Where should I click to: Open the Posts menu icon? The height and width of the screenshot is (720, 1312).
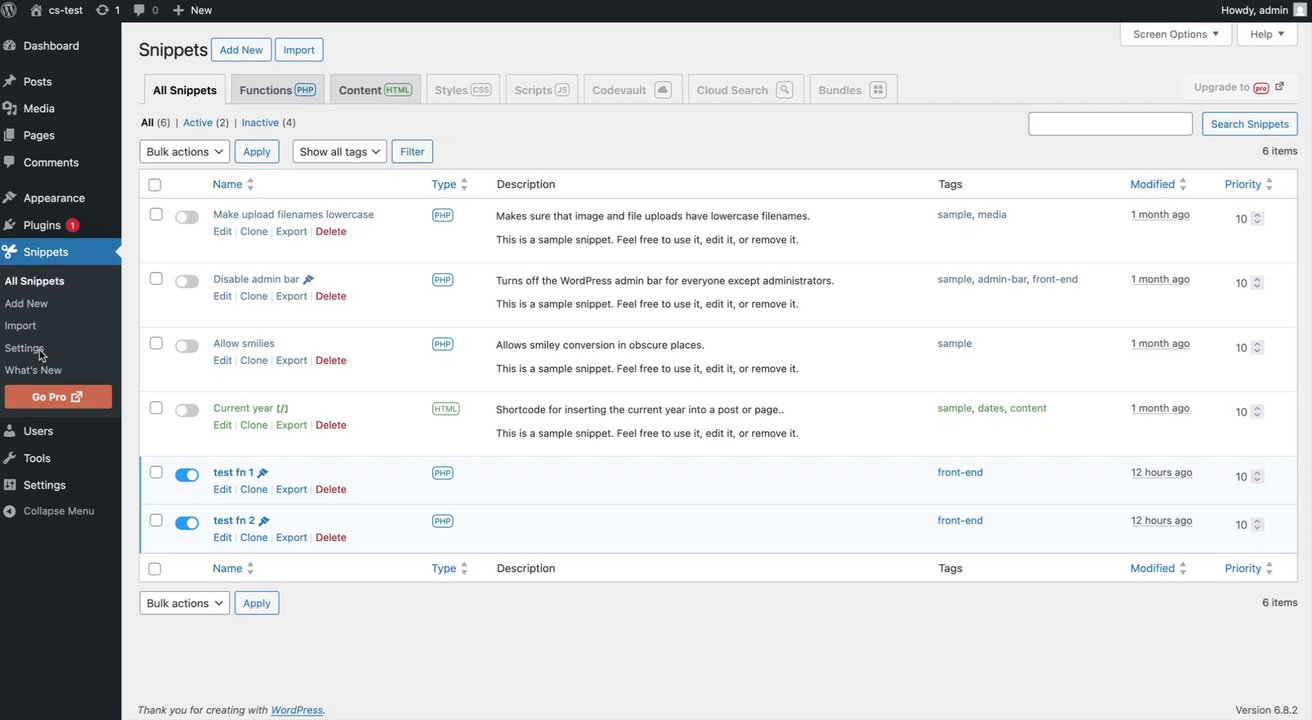tap(10, 81)
